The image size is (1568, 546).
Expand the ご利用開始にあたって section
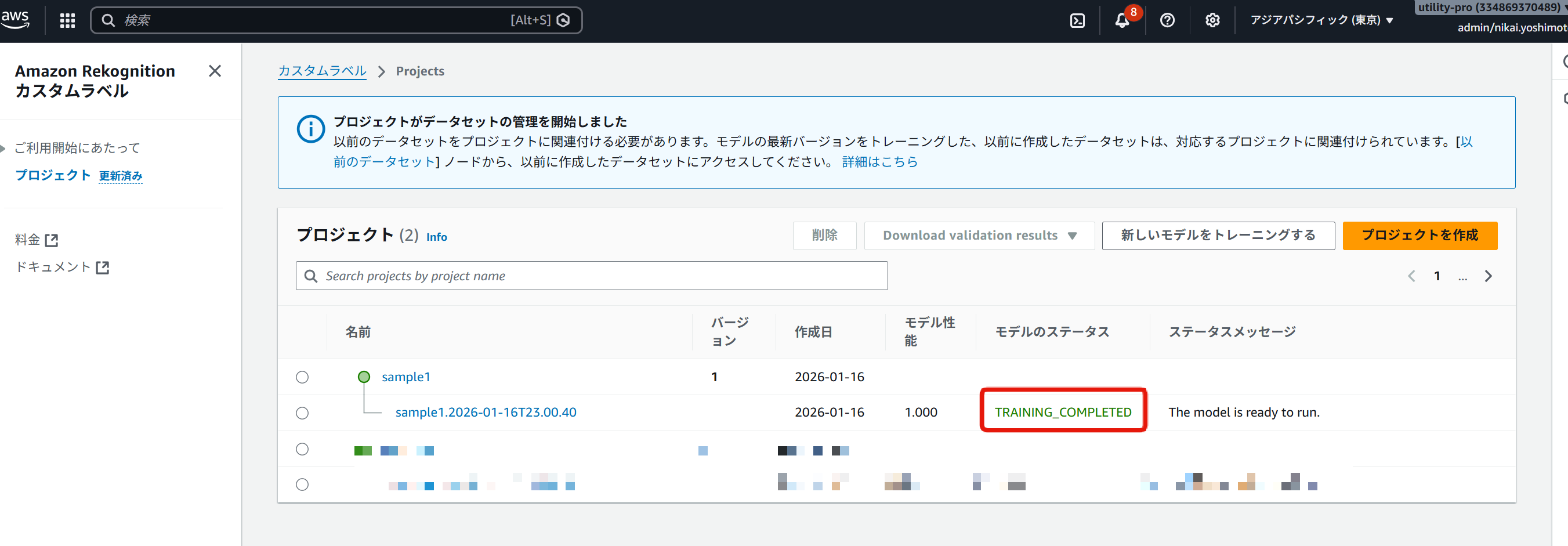(3, 148)
